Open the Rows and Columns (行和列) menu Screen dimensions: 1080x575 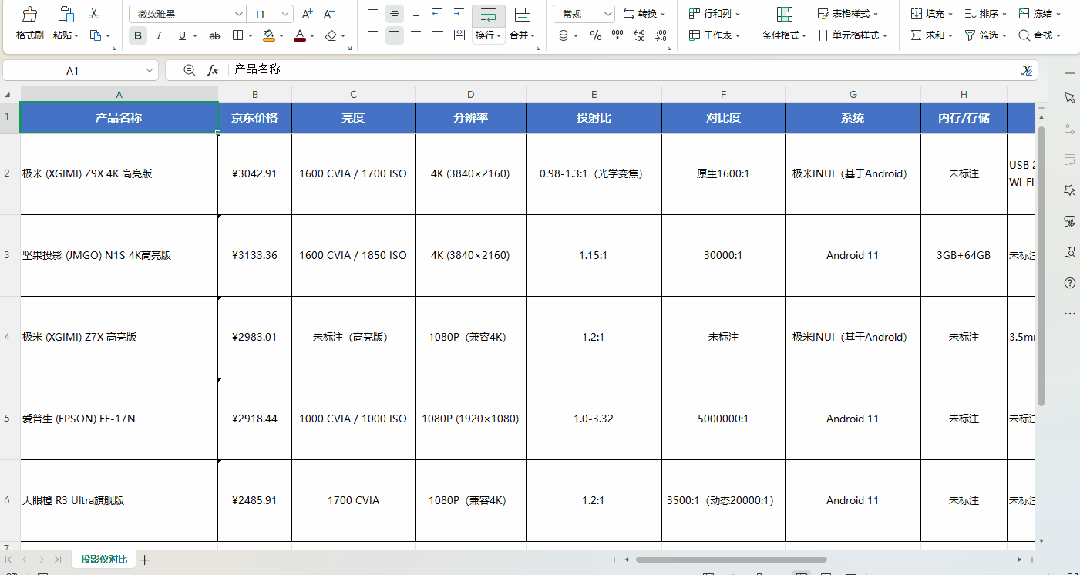714,14
